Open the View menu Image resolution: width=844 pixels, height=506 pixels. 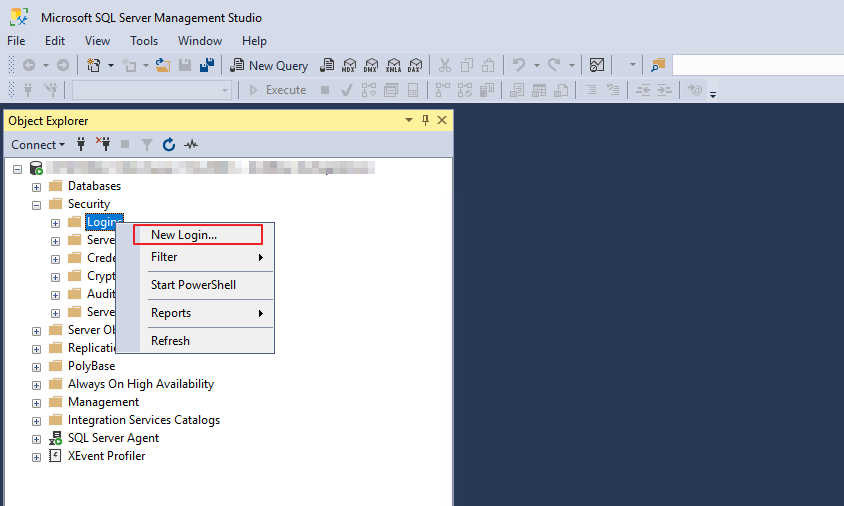click(97, 41)
